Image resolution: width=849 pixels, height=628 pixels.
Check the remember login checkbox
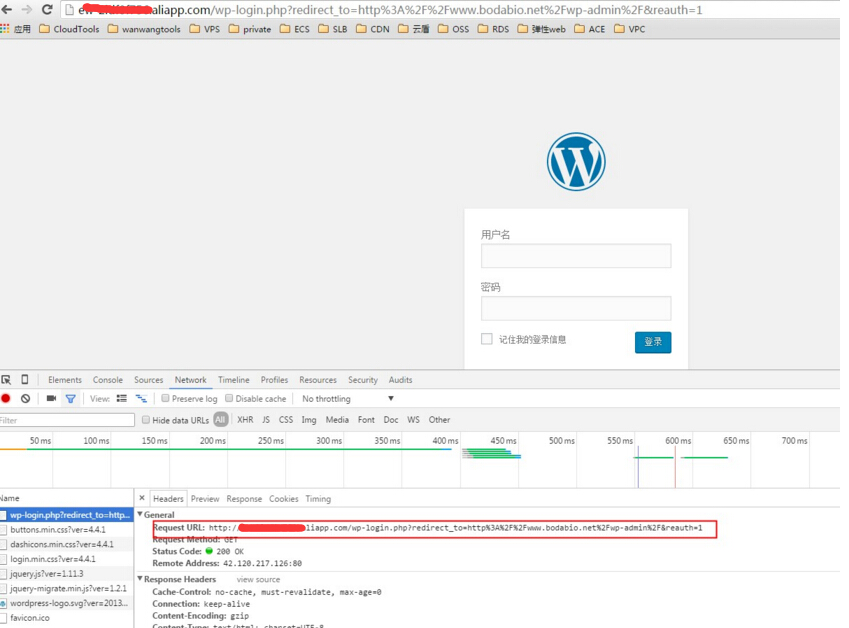(x=487, y=339)
